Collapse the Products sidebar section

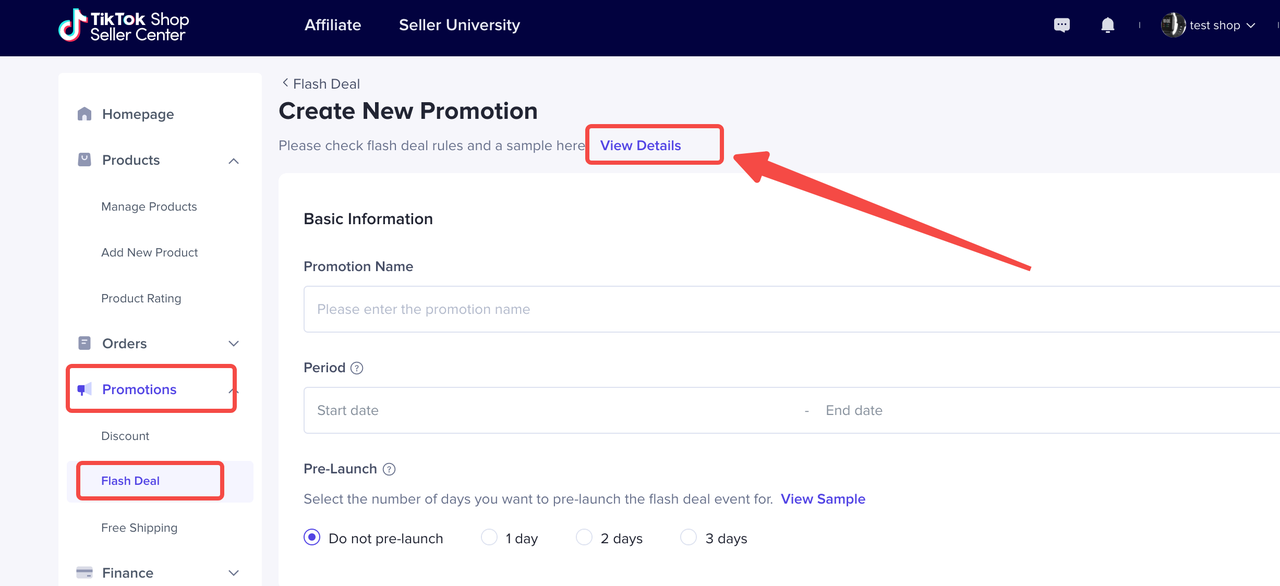[234, 161]
